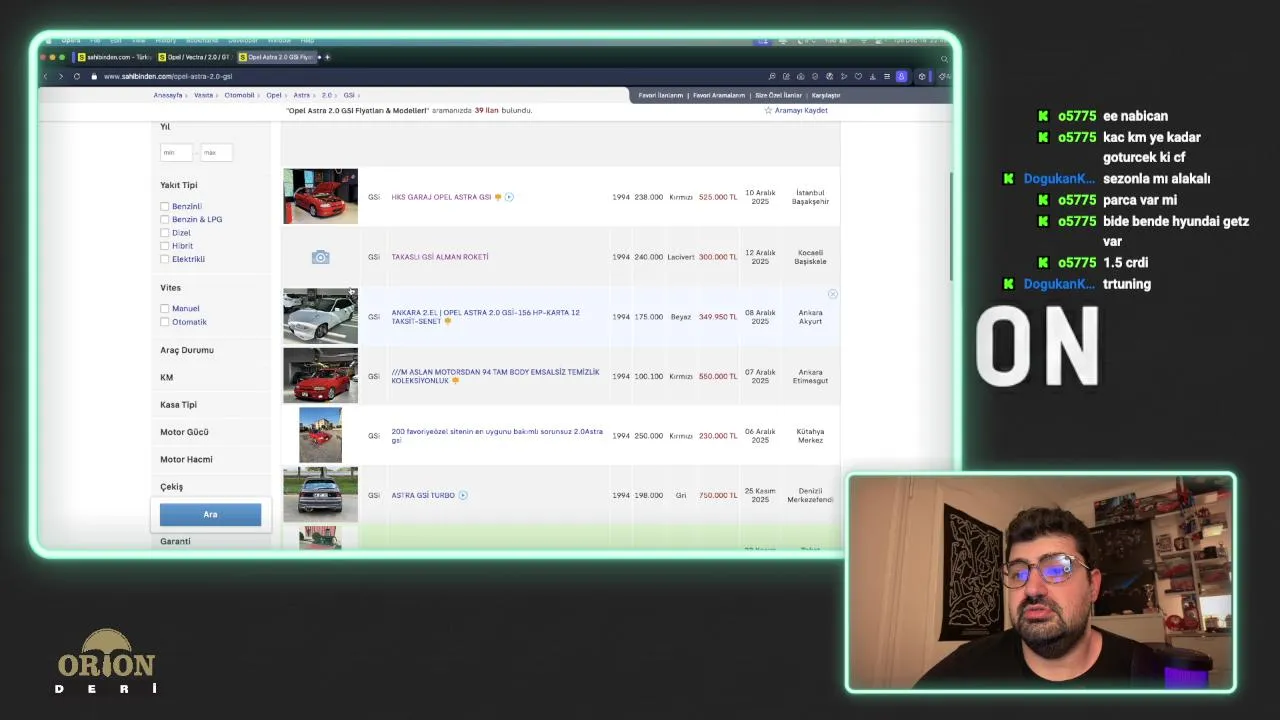Click the purple extension icon in toolbar
Image resolution: width=1280 pixels, height=720 pixels.
(901, 77)
